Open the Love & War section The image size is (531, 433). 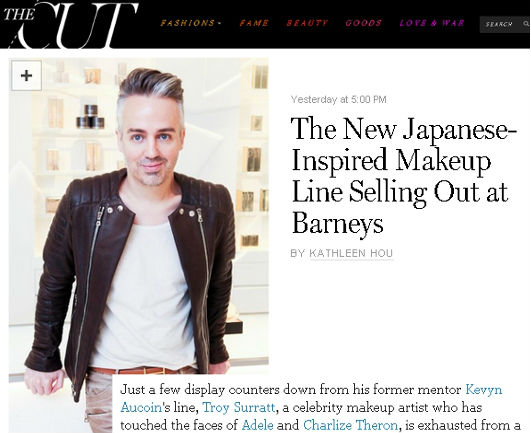[x=432, y=23]
